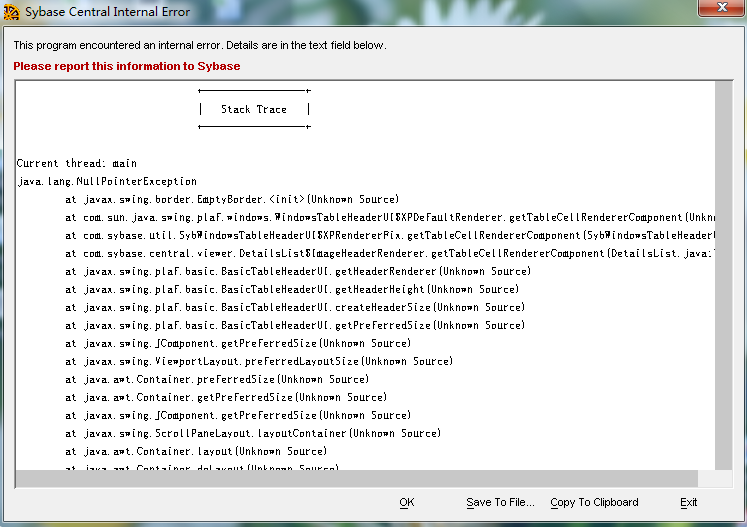Click the WindowsTableHeaderUI$XPDefaultRenderer trace line

[x=390, y=218]
